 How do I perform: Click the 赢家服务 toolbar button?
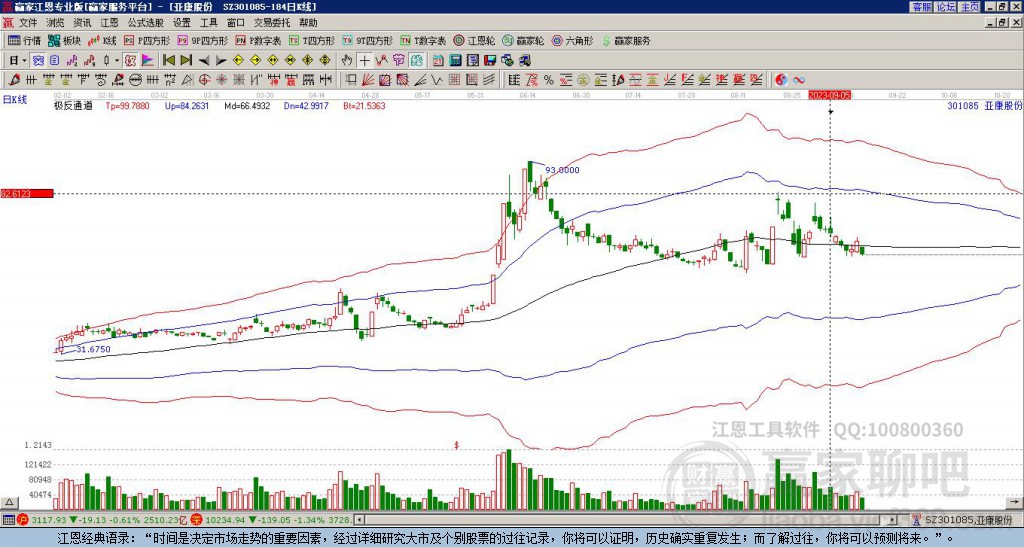[626, 40]
